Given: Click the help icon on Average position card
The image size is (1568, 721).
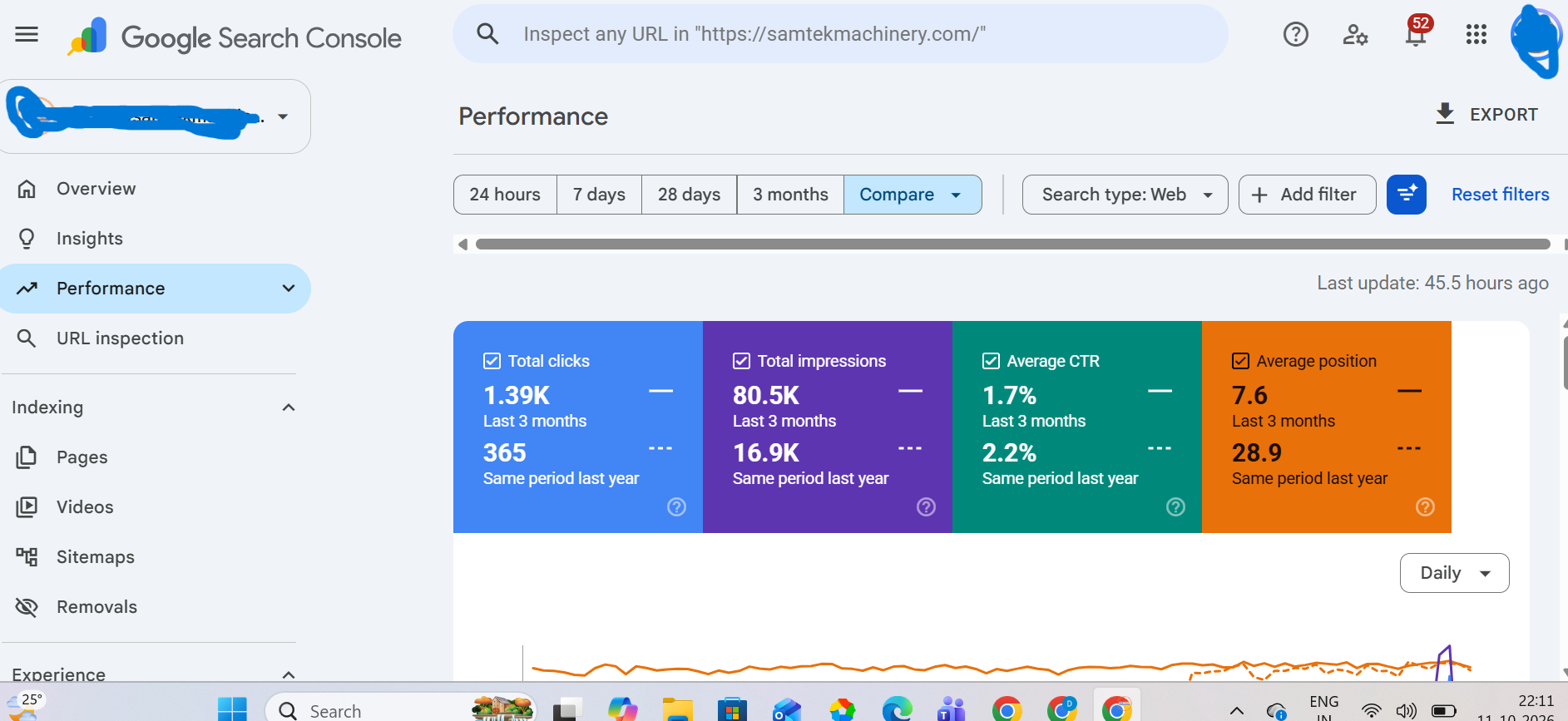Looking at the screenshot, I should click(x=1425, y=507).
